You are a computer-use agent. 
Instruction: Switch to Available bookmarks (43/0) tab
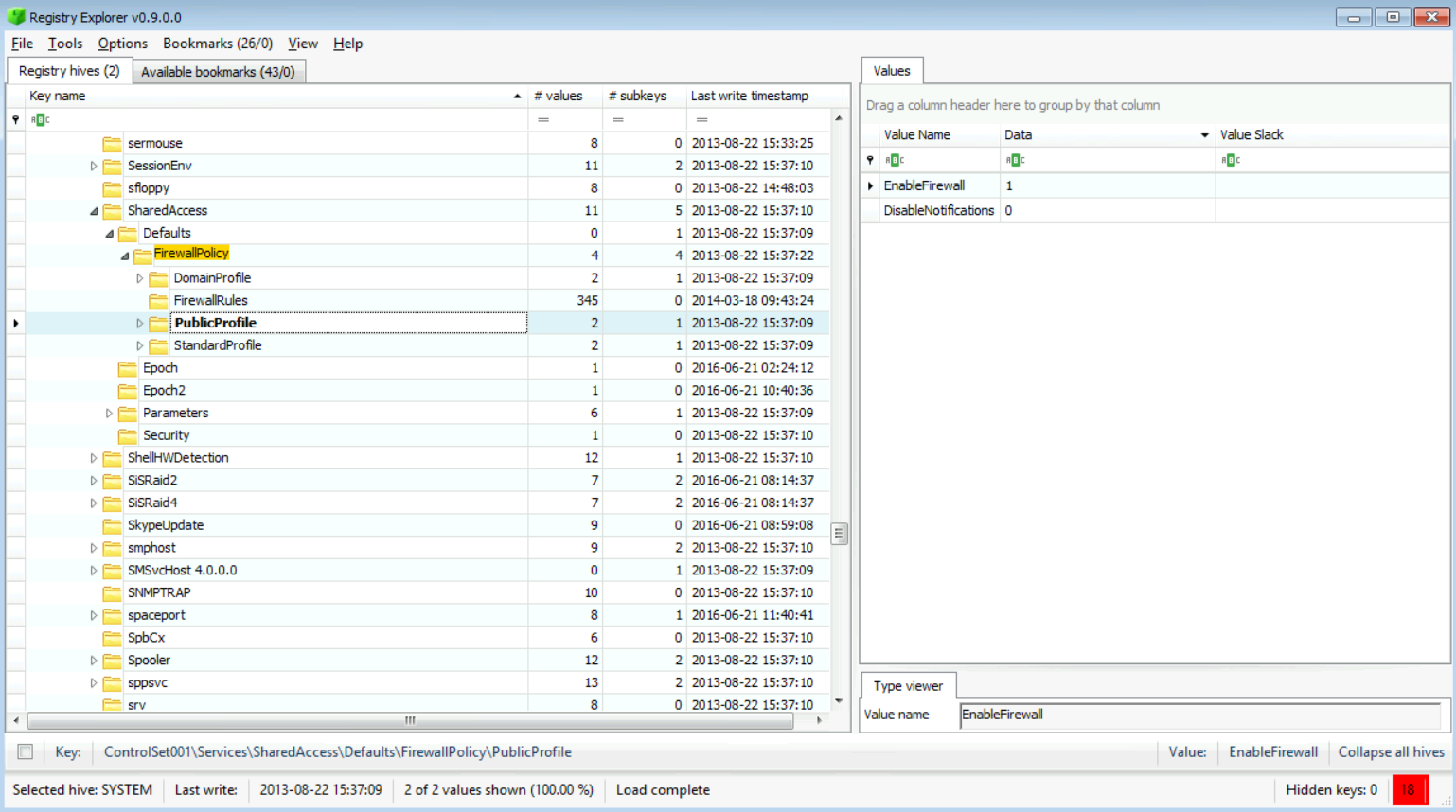pyautogui.click(x=218, y=72)
